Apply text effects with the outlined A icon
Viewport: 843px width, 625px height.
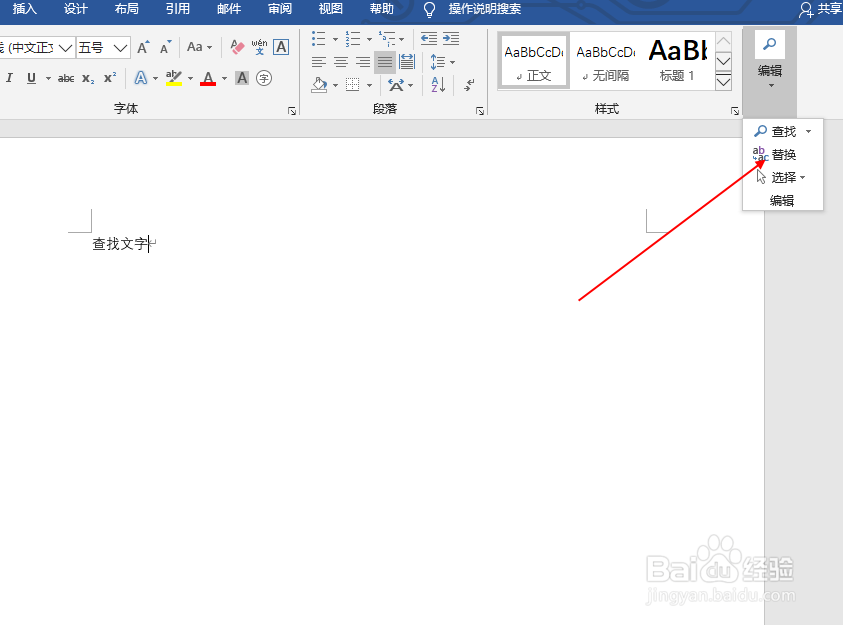pos(141,78)
